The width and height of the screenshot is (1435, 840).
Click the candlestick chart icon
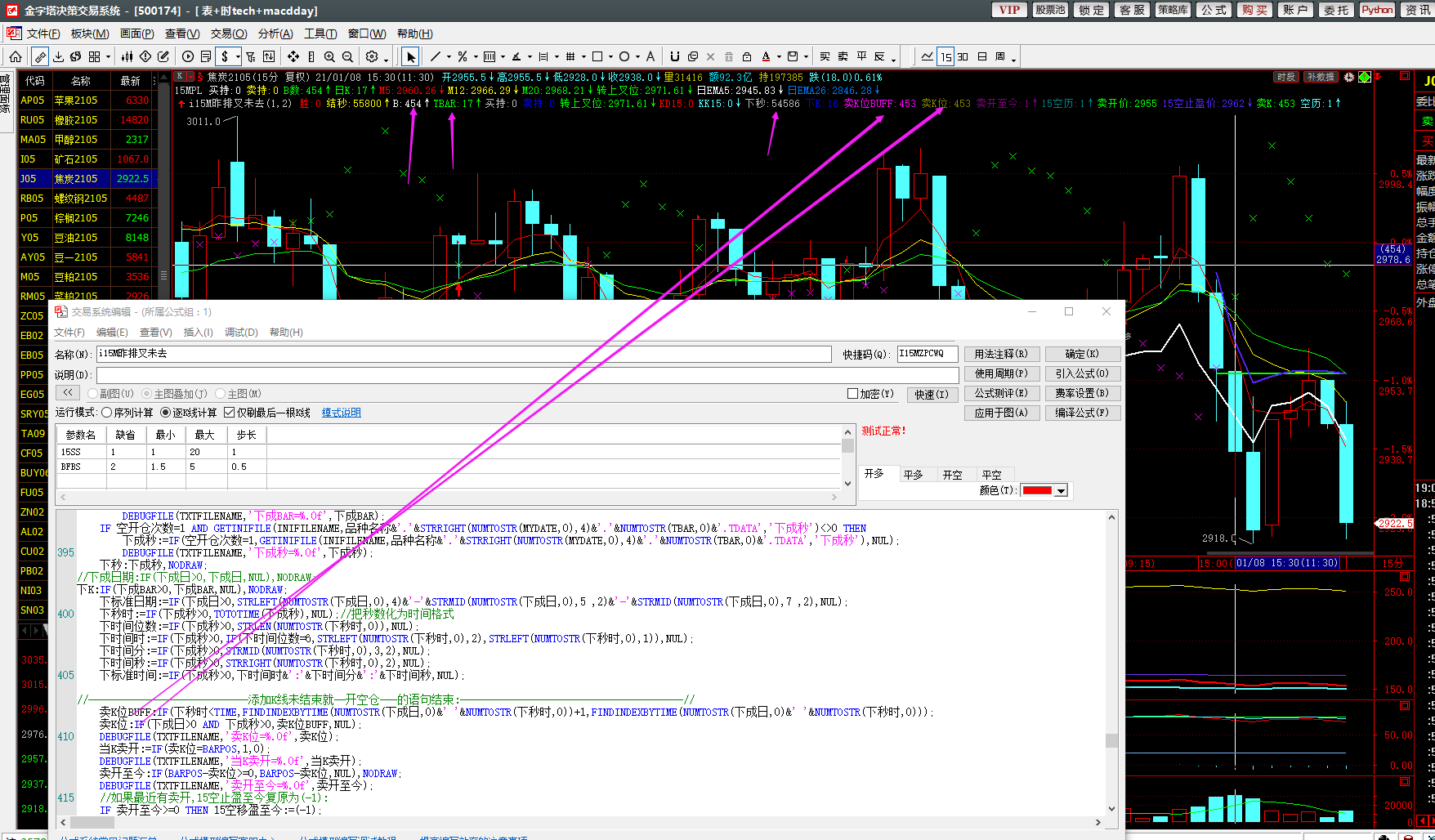pyautogui.click(x=127, y=56)
